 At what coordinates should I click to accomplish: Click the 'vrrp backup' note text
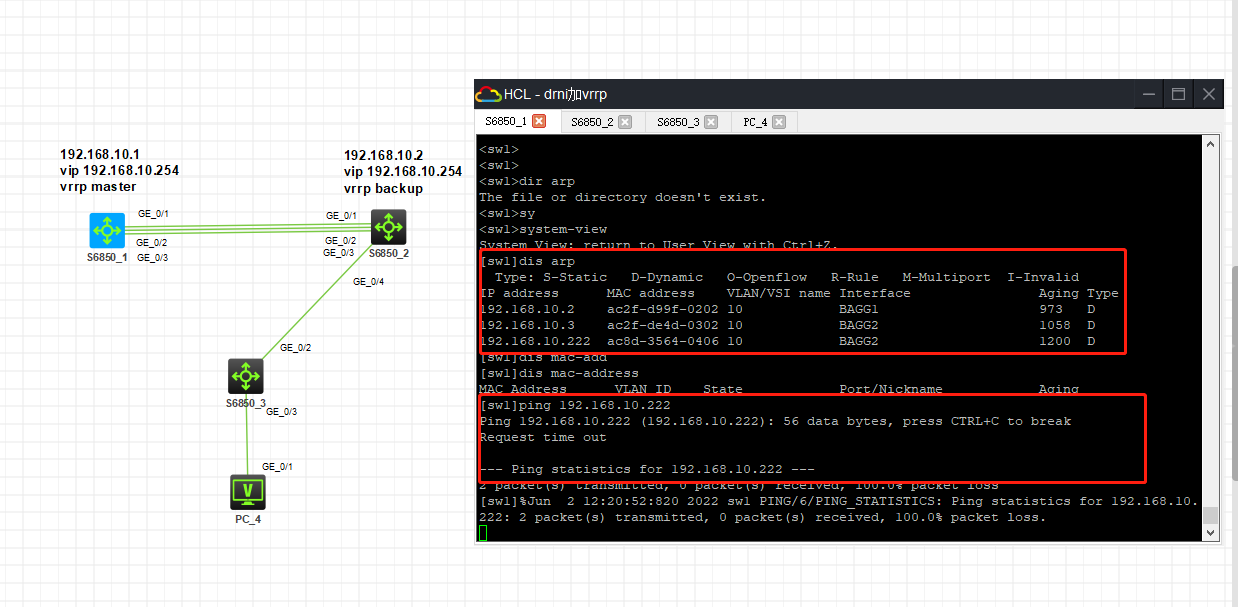383,188
